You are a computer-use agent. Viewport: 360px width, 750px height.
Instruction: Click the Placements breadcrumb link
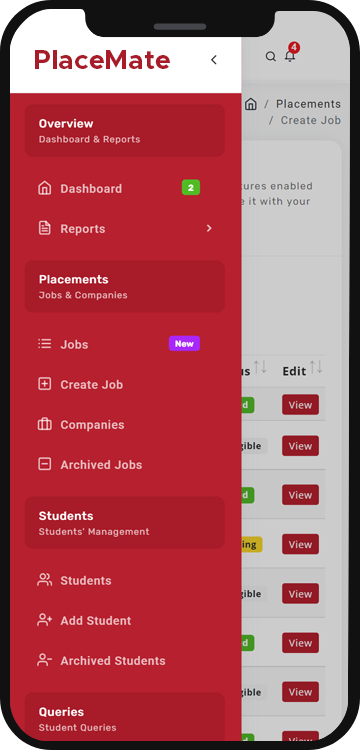[x=308, y=104]
